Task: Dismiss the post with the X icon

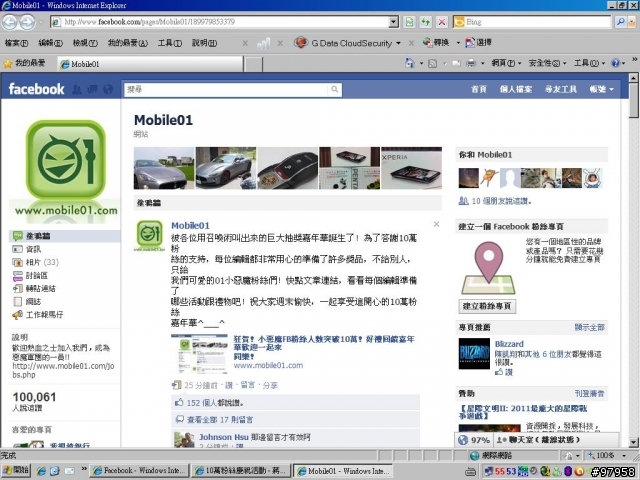Action: 436,224
